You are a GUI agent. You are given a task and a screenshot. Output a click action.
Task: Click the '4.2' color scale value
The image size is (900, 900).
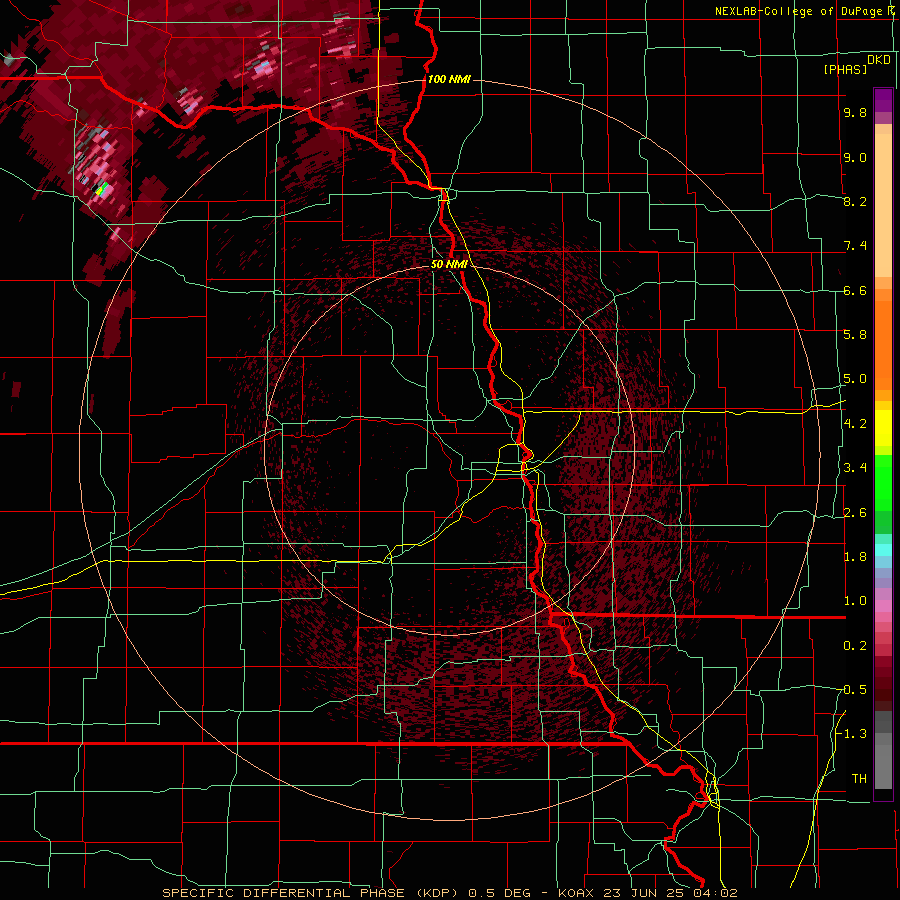tap(855, 424)
